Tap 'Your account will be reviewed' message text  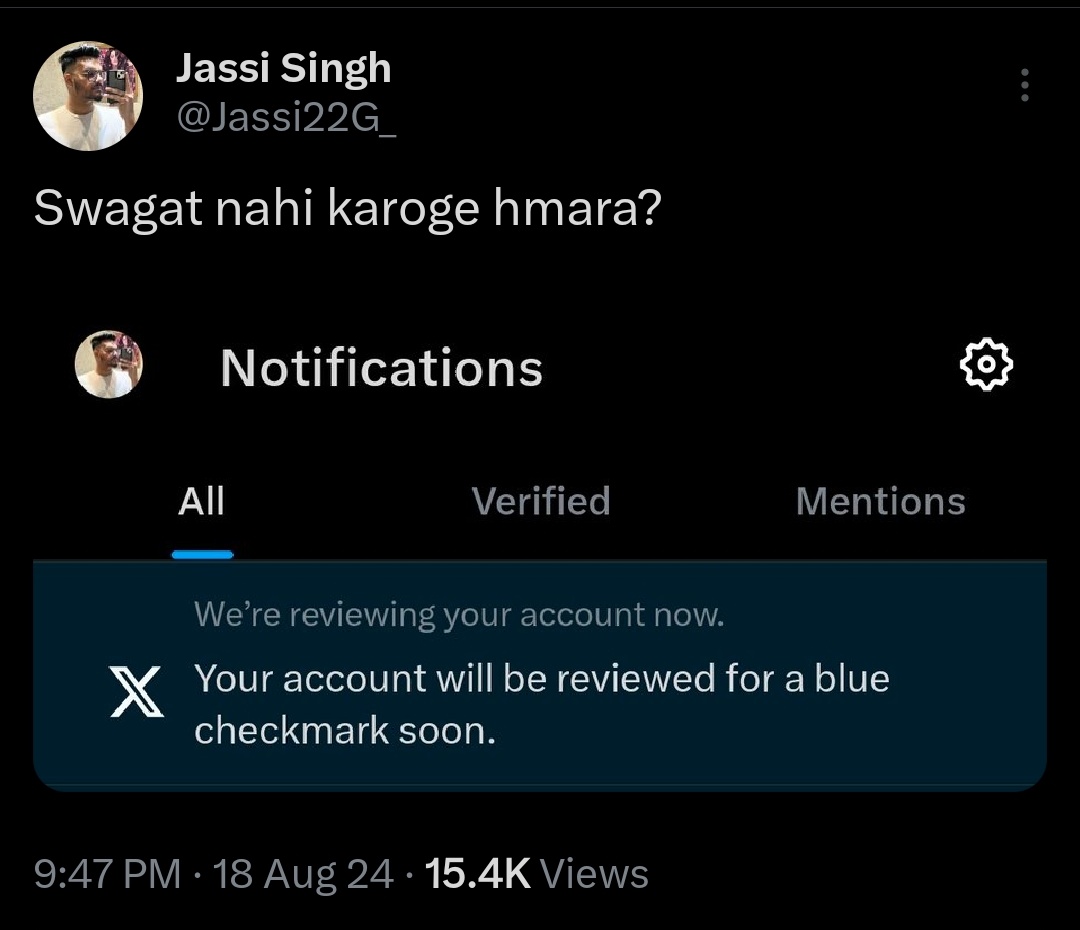tap(542, 704)
